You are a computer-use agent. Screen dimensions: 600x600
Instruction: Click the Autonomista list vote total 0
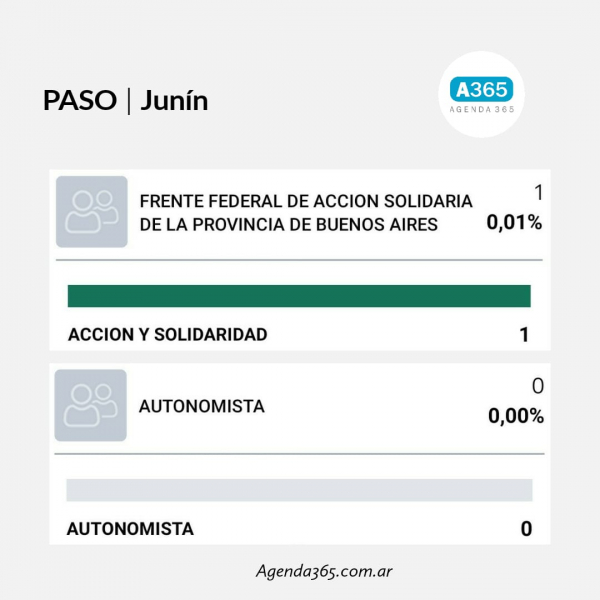[527, 529]
